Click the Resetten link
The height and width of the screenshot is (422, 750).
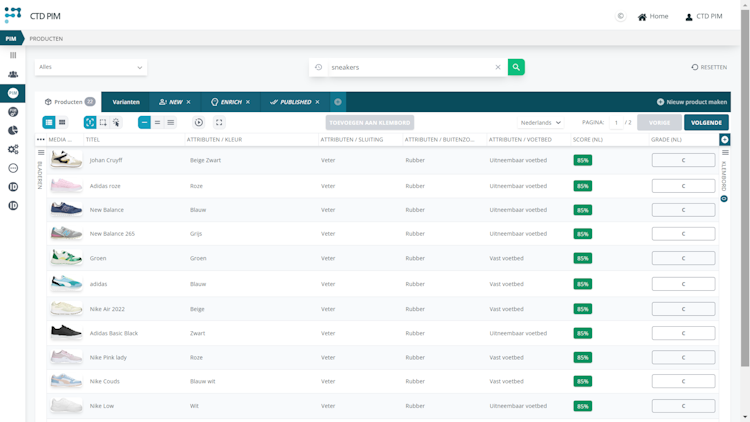(x=709, y=67)
